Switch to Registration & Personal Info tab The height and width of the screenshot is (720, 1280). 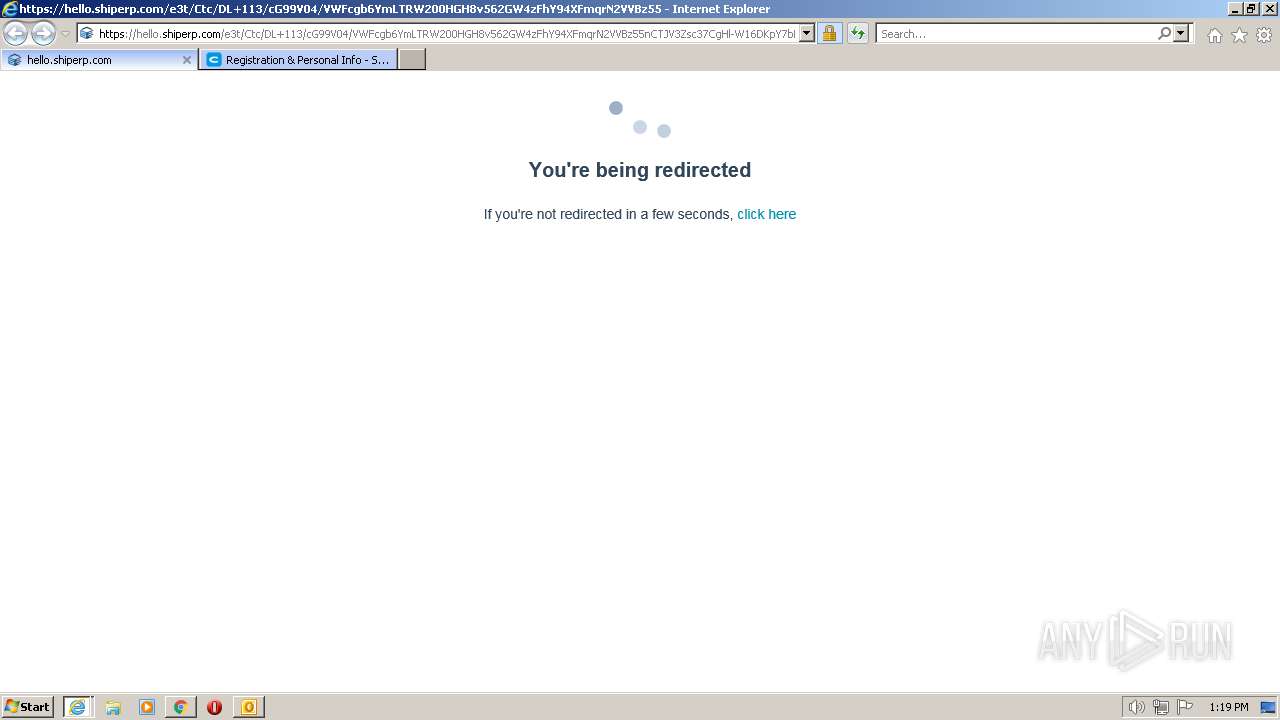298,60
